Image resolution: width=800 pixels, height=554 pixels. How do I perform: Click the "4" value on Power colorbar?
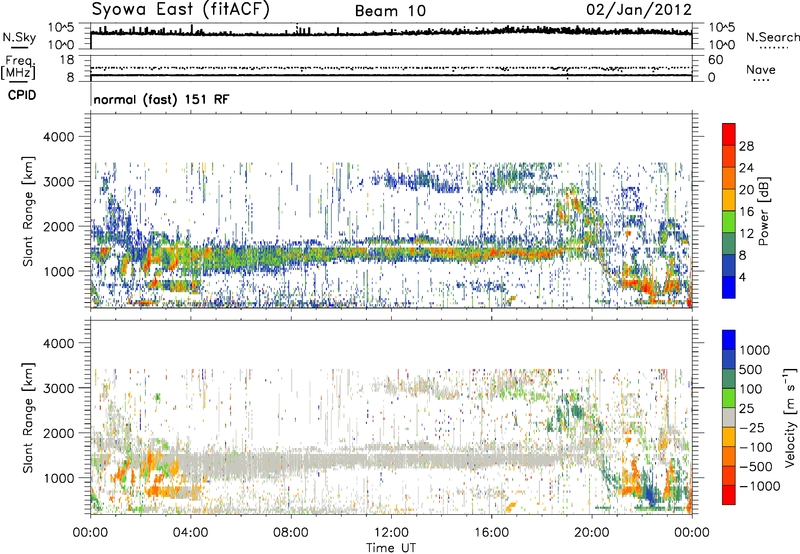point(742,277)
